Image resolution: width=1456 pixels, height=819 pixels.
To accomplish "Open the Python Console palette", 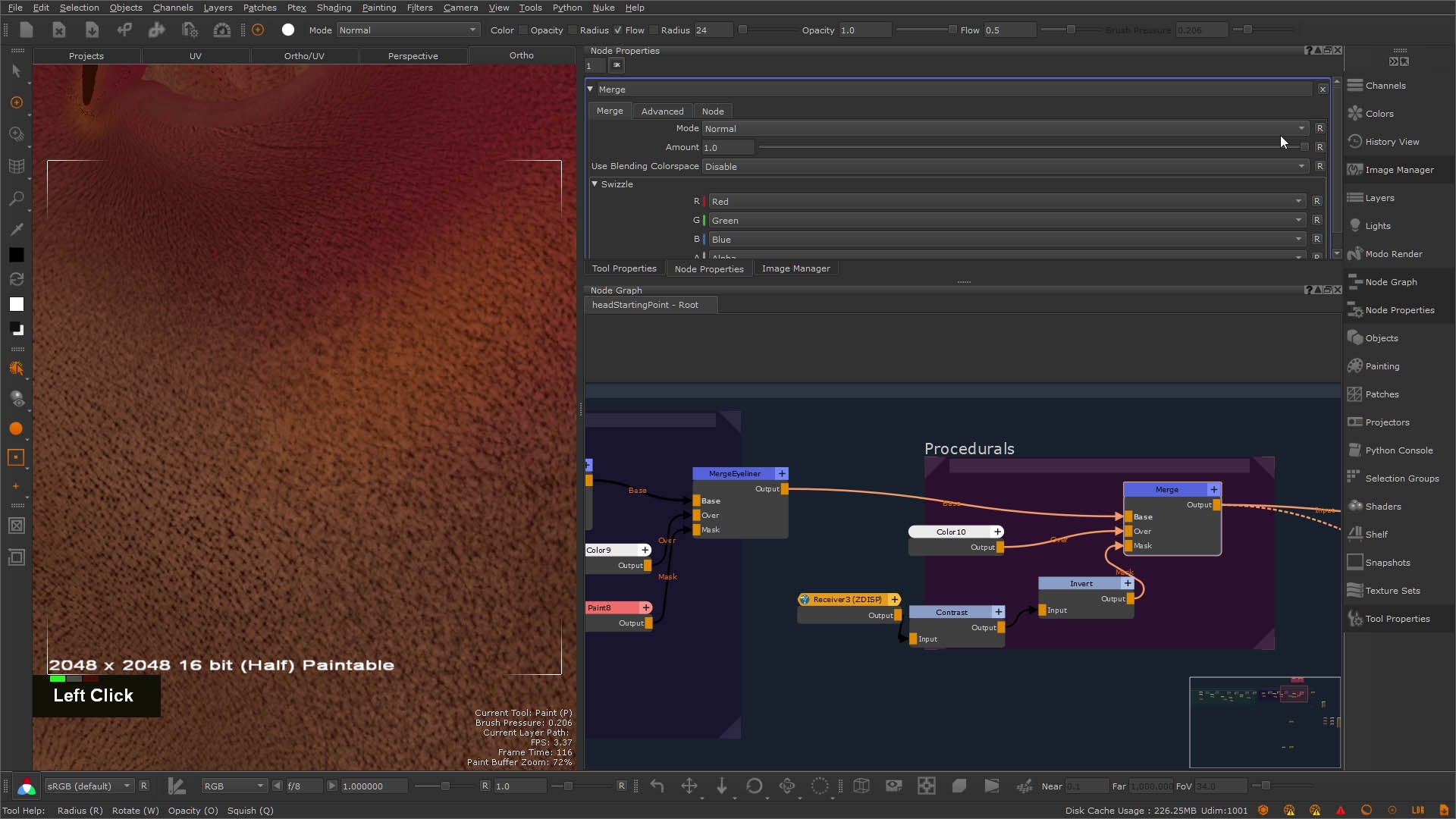I will (x=1399, y=450).
